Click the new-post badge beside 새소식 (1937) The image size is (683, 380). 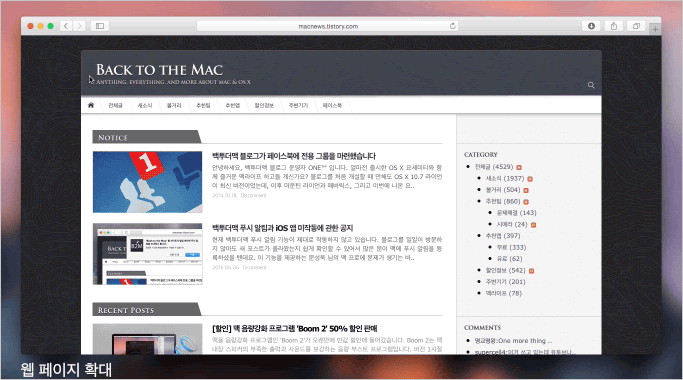point(530,179)
